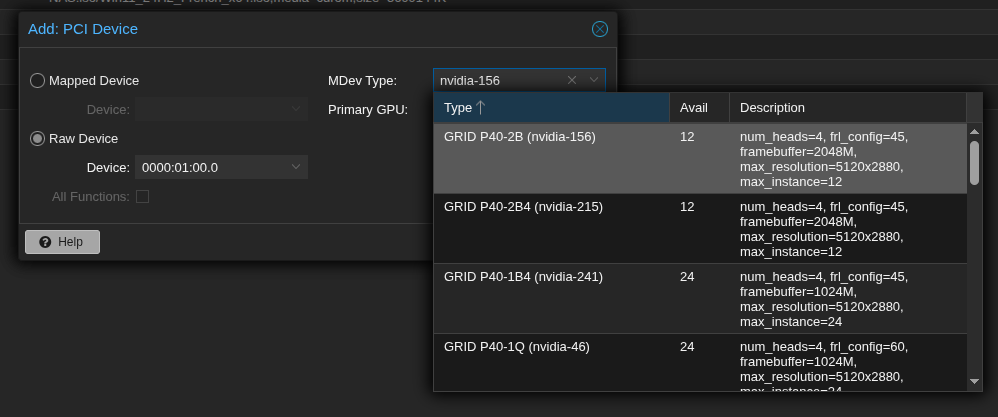
Task: Click the scroll down arrow in MDev list
Action: (974, 381)
